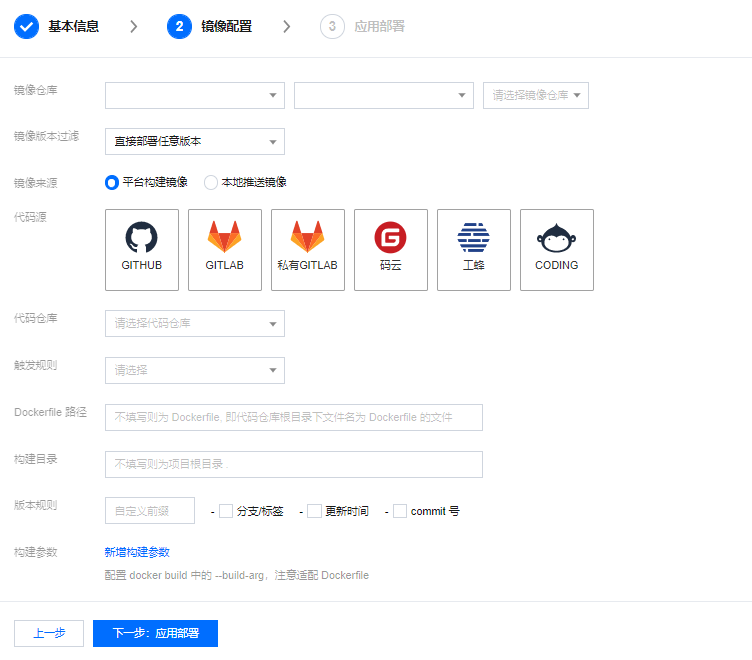Select 平台构建镜像 radio option
This screenshot has width=752, height=660.
(112, 183)
